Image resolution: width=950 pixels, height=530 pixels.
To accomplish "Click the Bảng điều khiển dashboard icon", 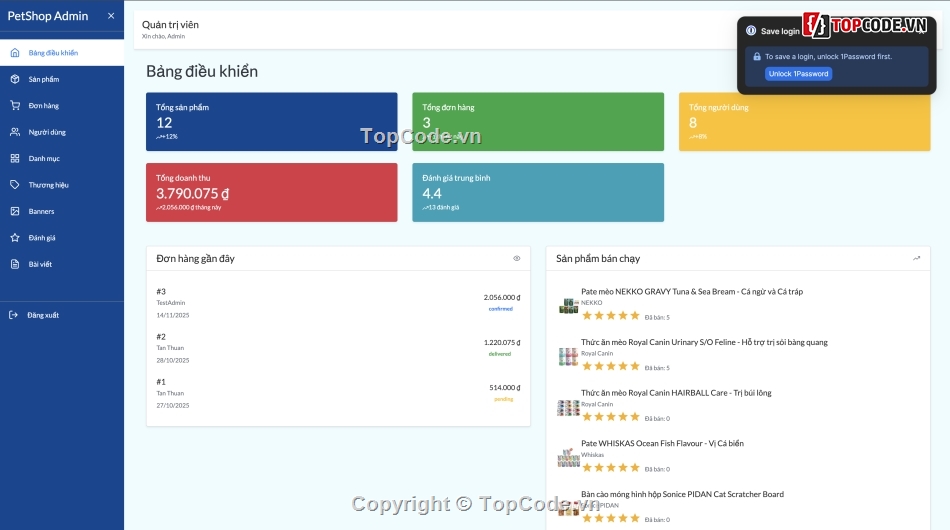I will click(x=15, y=53).
